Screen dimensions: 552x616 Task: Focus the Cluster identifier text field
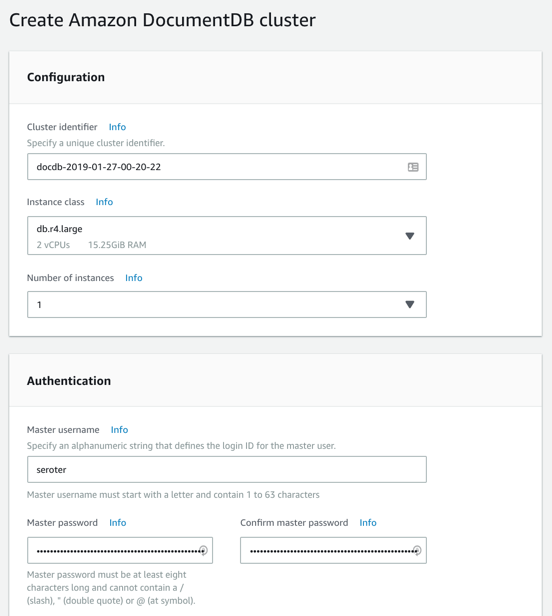click(227, 167)
